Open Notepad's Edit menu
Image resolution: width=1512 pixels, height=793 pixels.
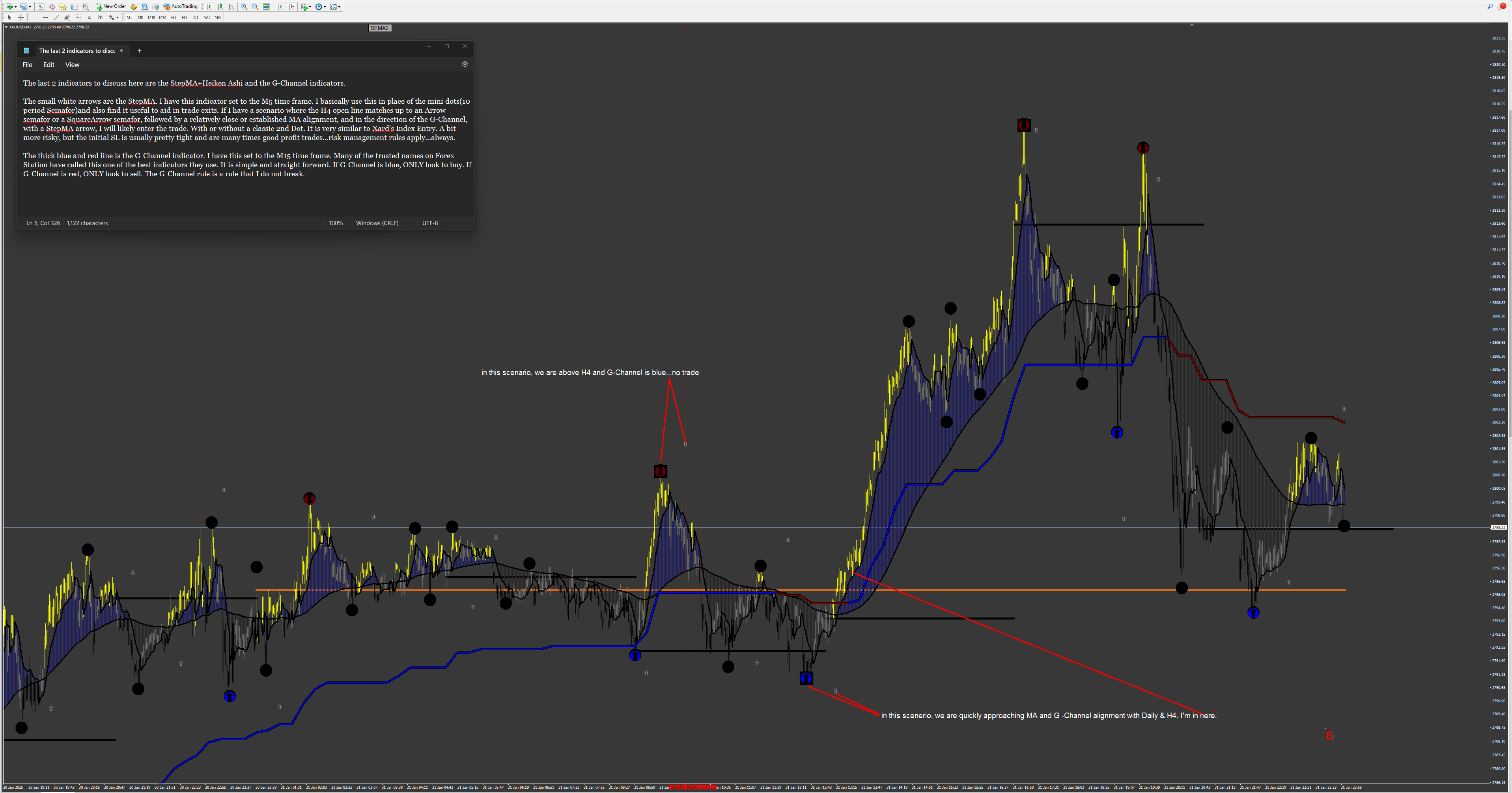(49, 65)
